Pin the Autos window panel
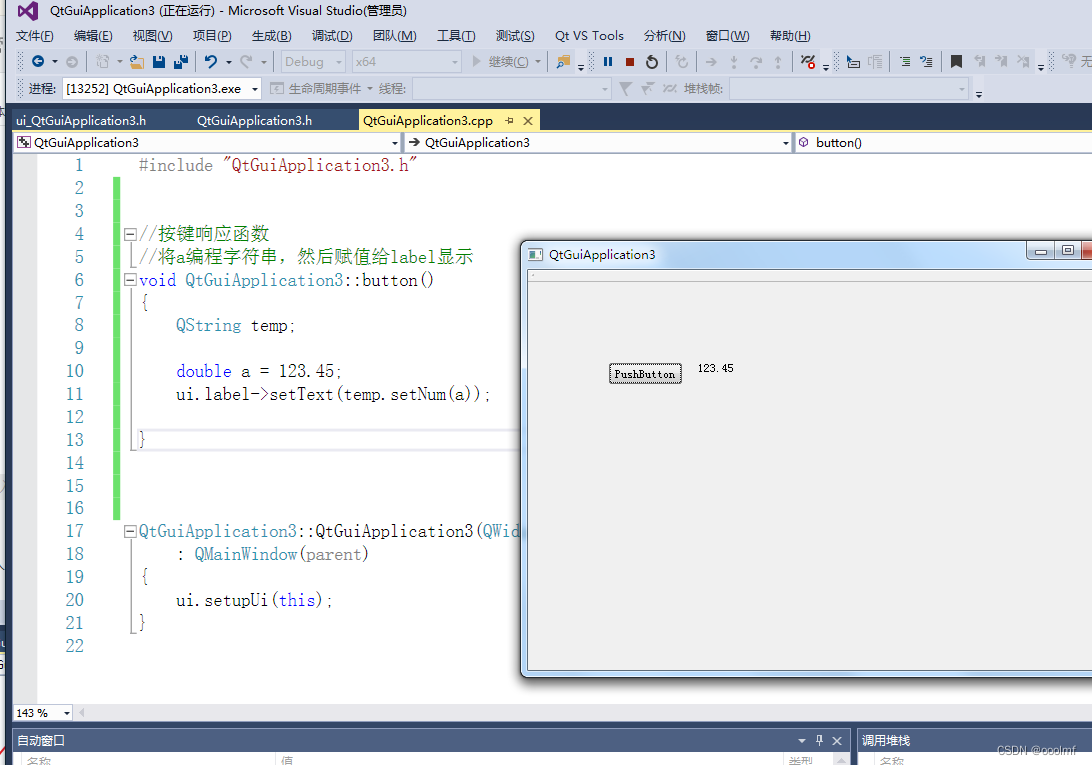This screenshot has width=1092, height=765. pyautogui.click(x=819, y=741)
